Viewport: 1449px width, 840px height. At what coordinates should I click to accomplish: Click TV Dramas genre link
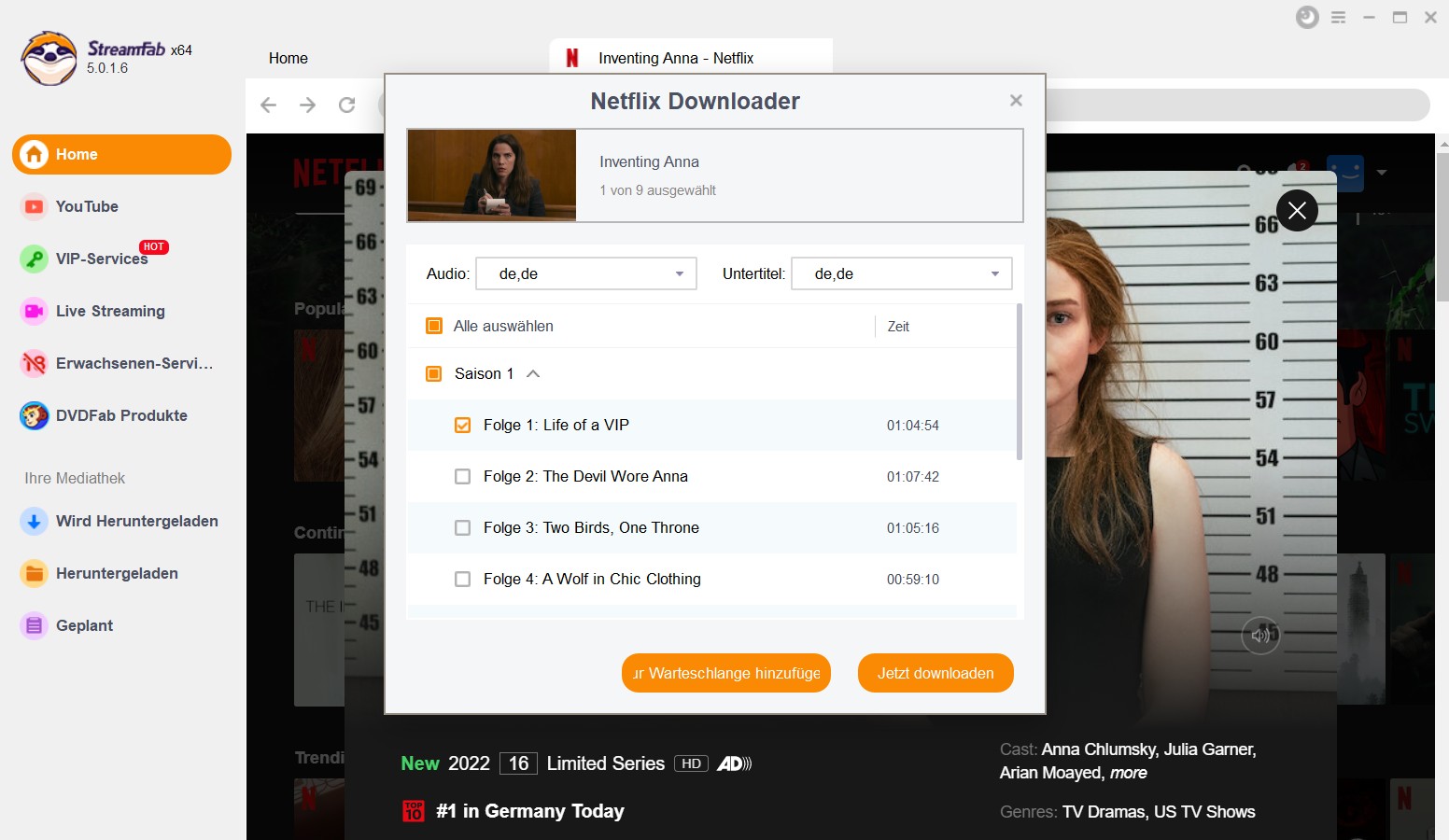(1104, 812)
